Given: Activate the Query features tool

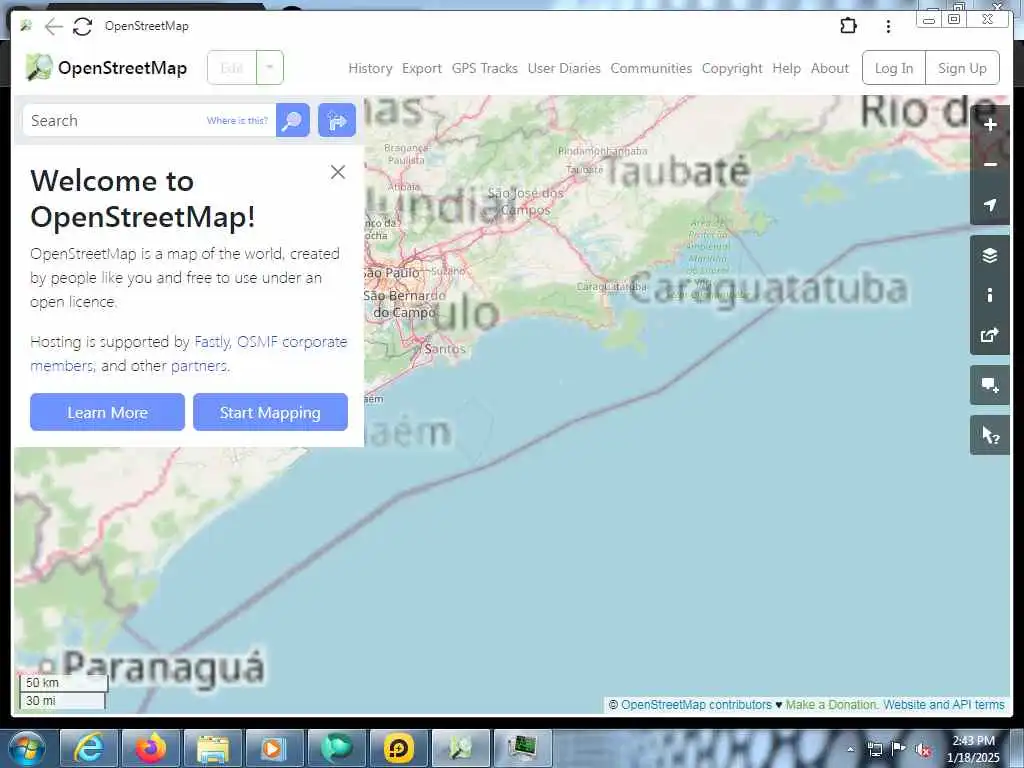Looking at the screenshot, I should coord(990,436).
